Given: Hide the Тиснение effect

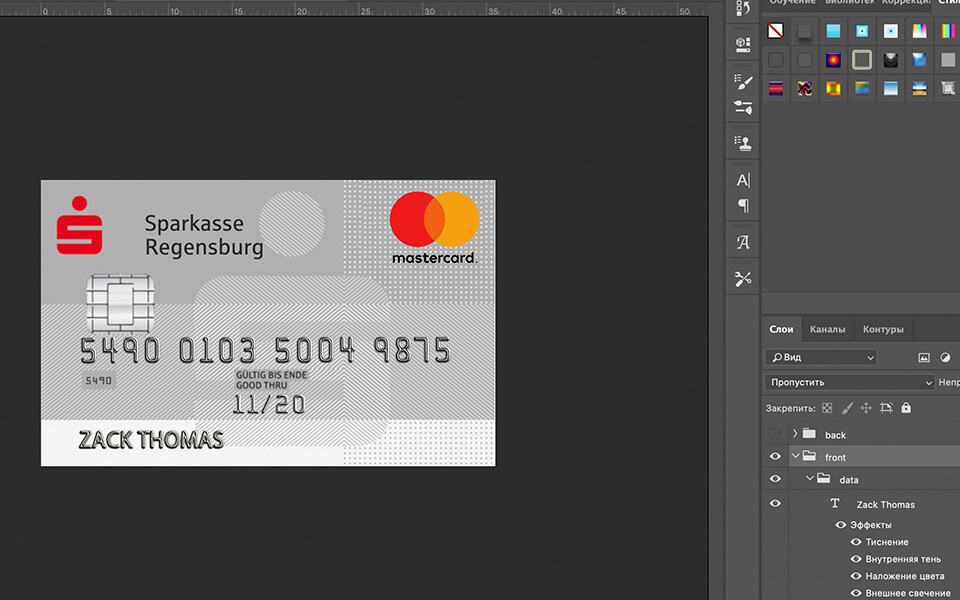Looking at the screenshot, I should [856, 542].
